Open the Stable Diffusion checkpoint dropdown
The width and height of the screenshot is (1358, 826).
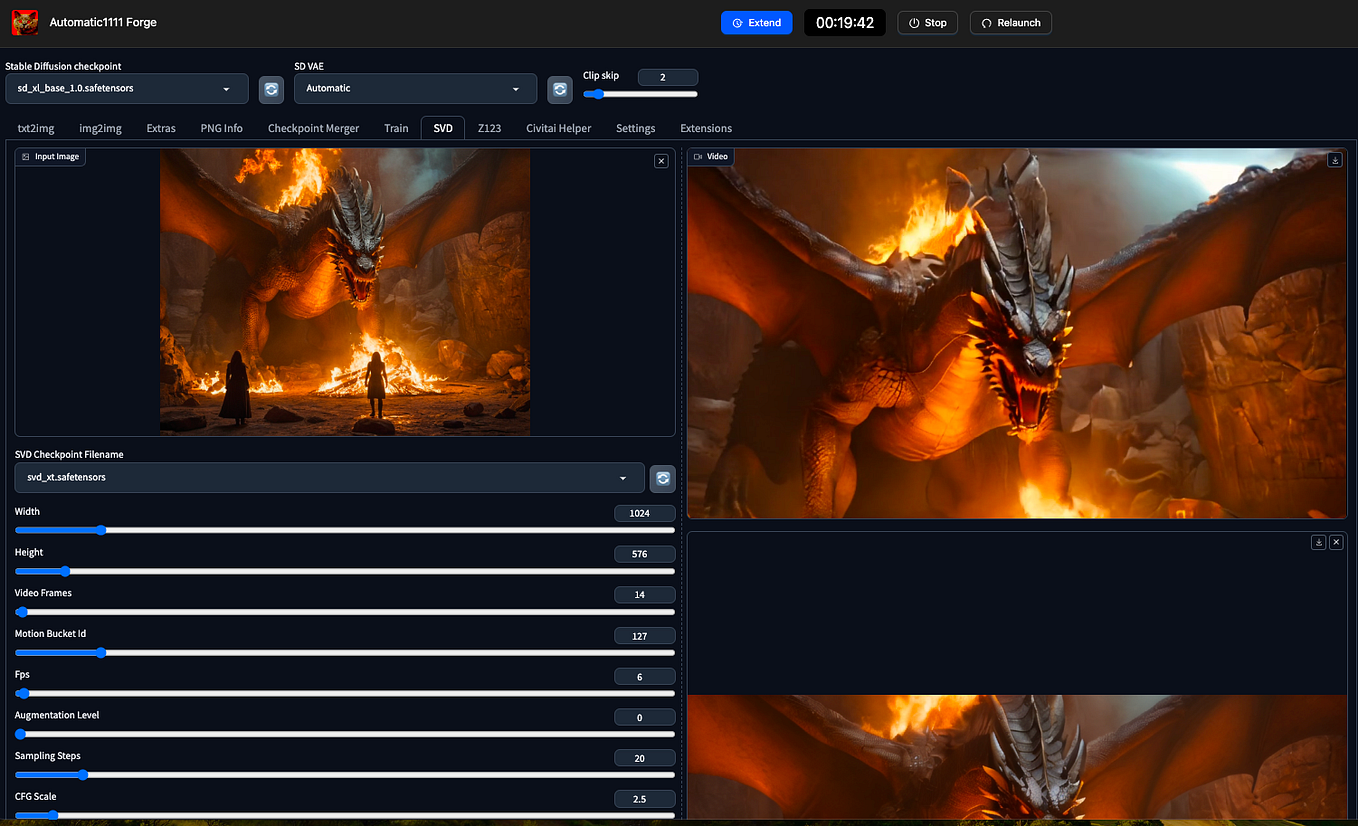click(x=126, y=89)
